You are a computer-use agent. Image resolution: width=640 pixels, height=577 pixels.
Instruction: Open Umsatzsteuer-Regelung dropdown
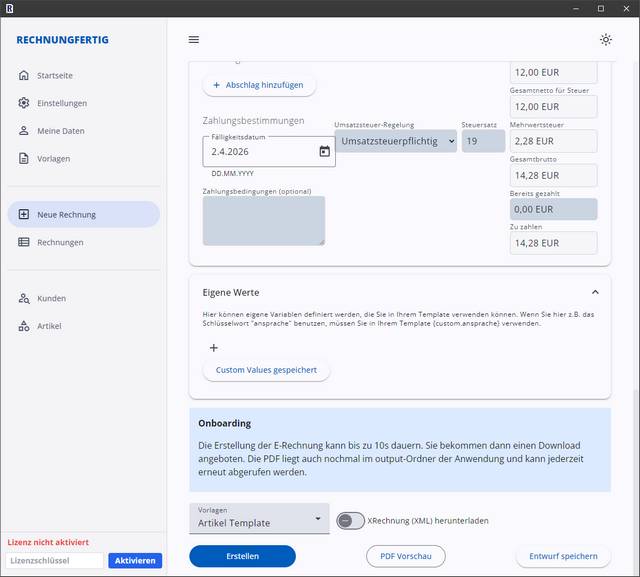click(x=395, y=142)
